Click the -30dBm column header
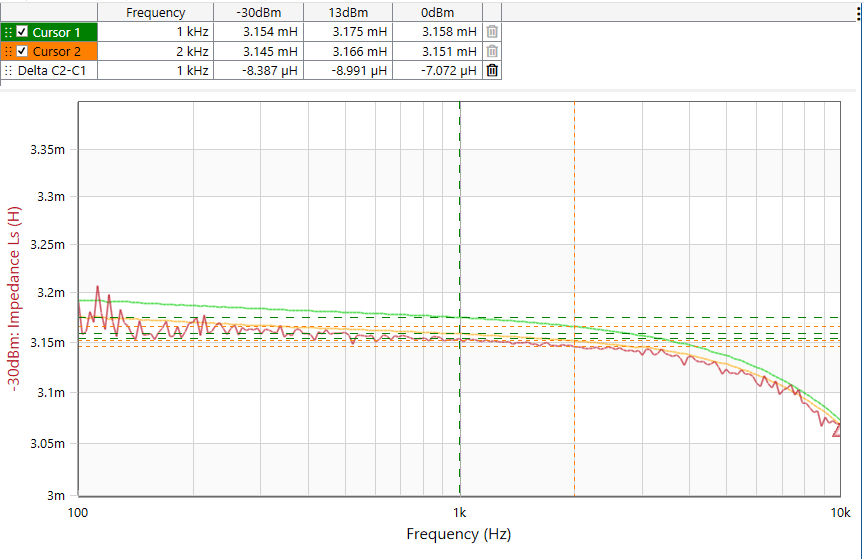The image size is (864, 559). pyautogui.click(x=258, y=13)
